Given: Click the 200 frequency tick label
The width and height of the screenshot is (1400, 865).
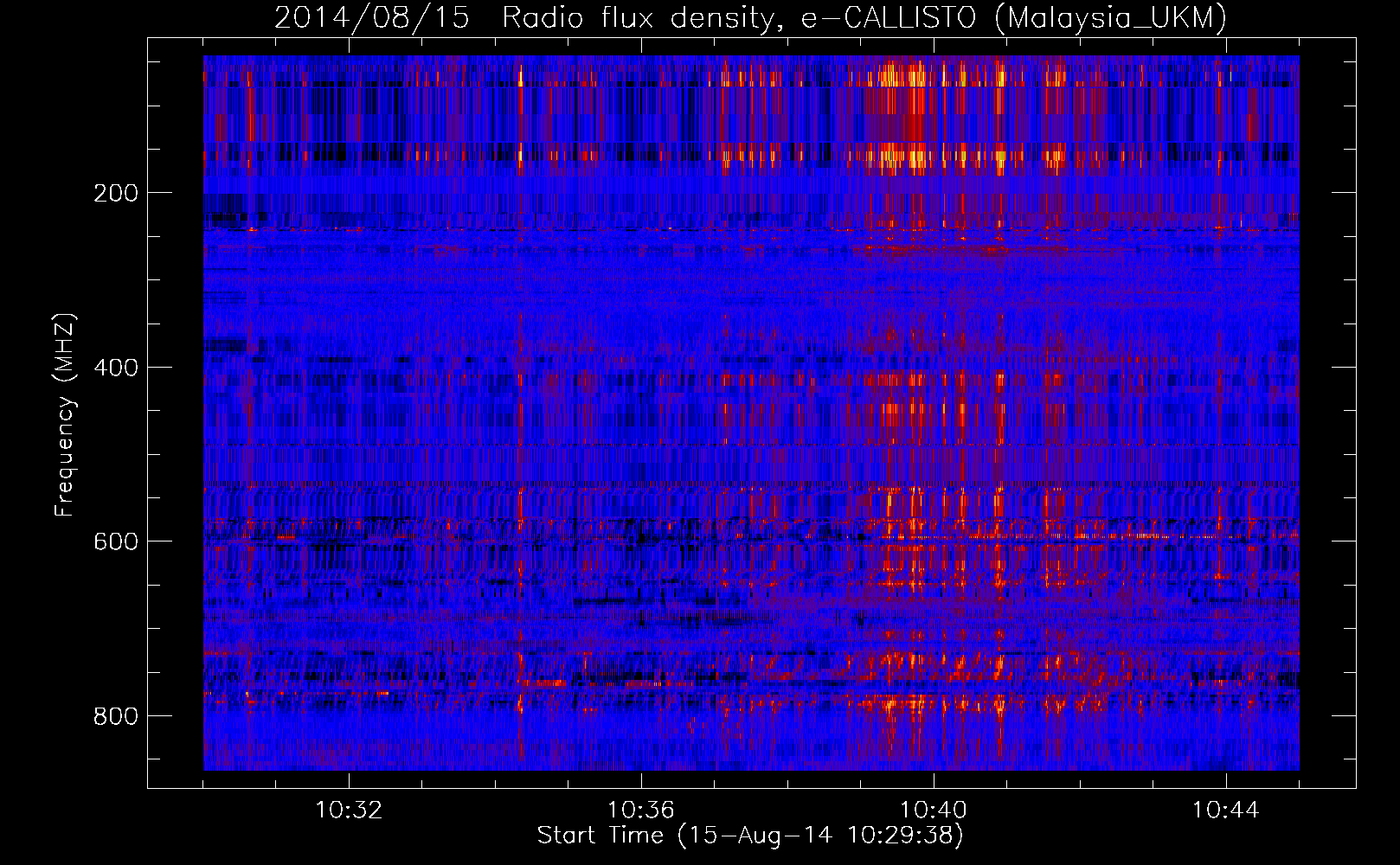Looking at the screenshot, I should coord(115,193).
